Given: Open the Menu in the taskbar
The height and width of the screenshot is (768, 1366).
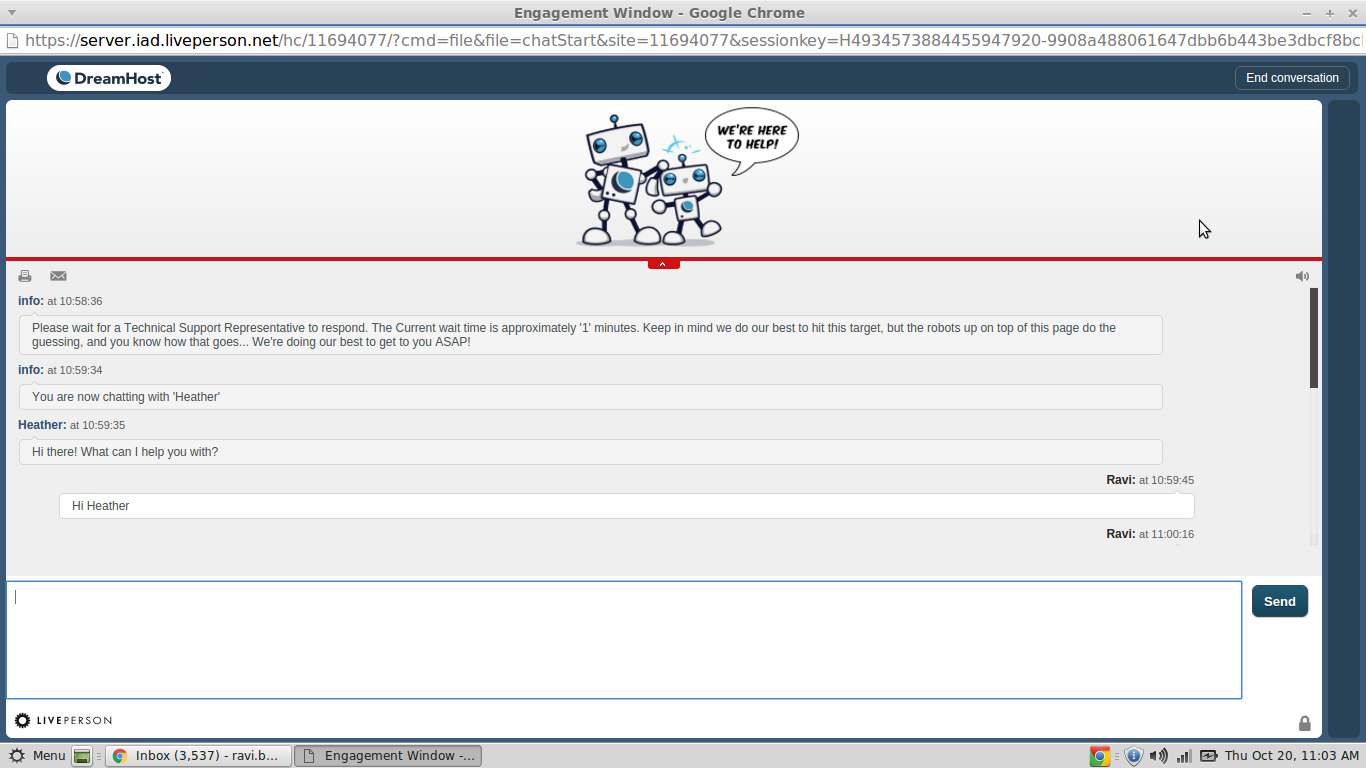Looking at the screenshot, I should coord(40,756).
